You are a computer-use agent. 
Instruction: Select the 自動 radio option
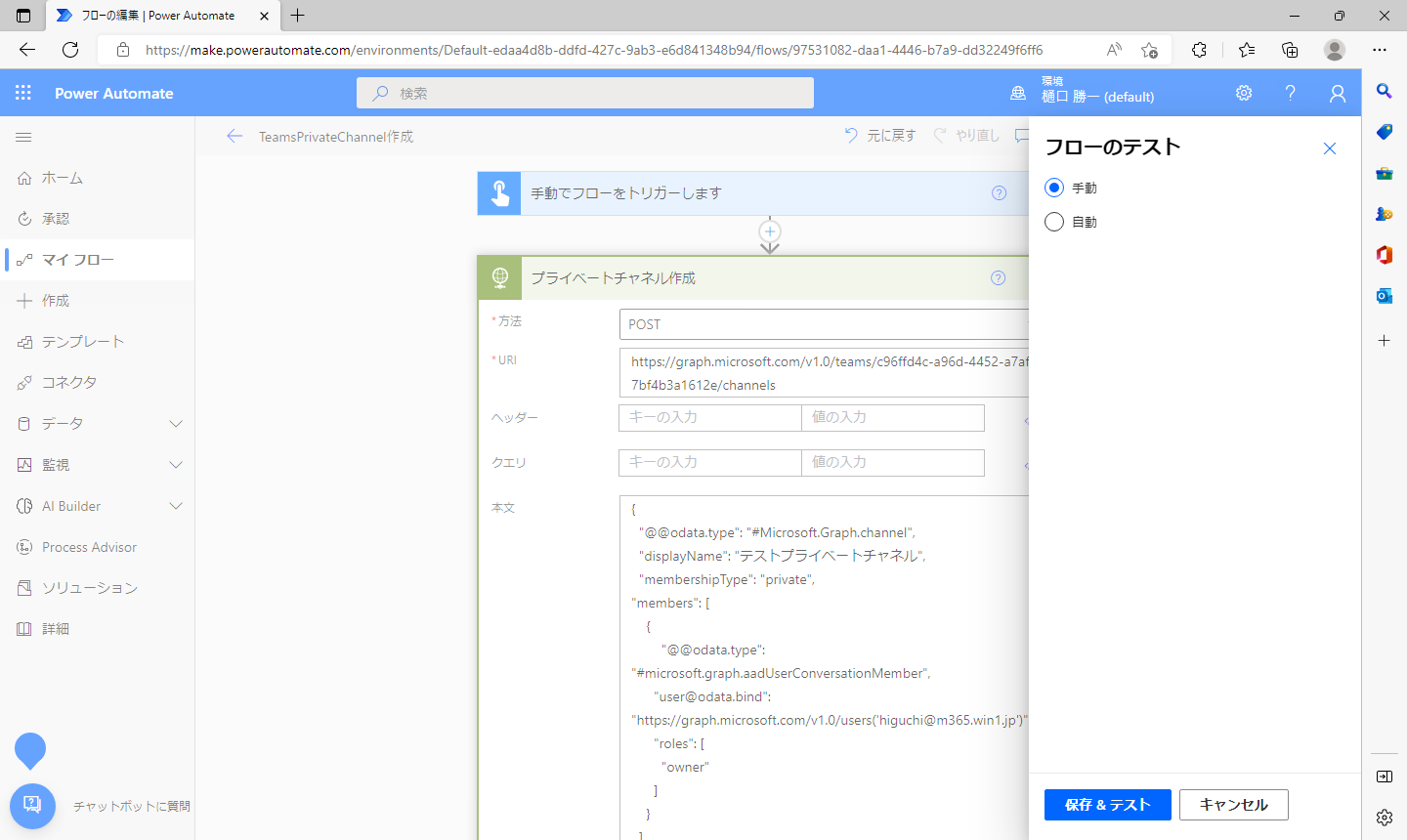pos(1054,222)
